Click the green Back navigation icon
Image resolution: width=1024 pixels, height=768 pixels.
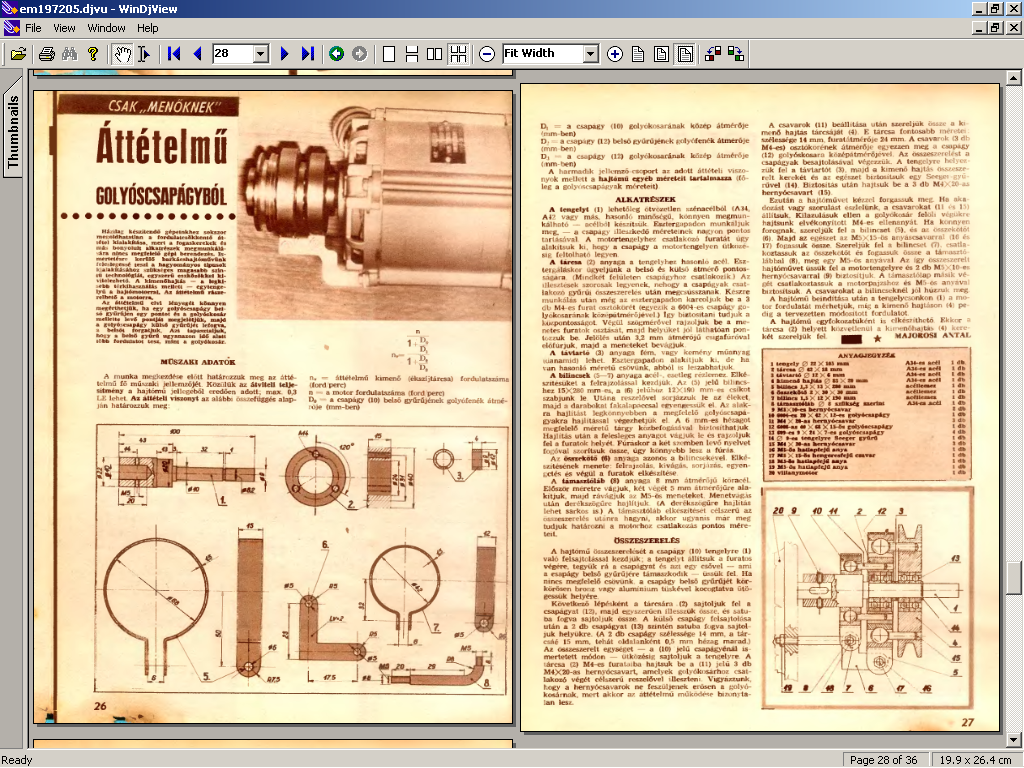point(337,54)
